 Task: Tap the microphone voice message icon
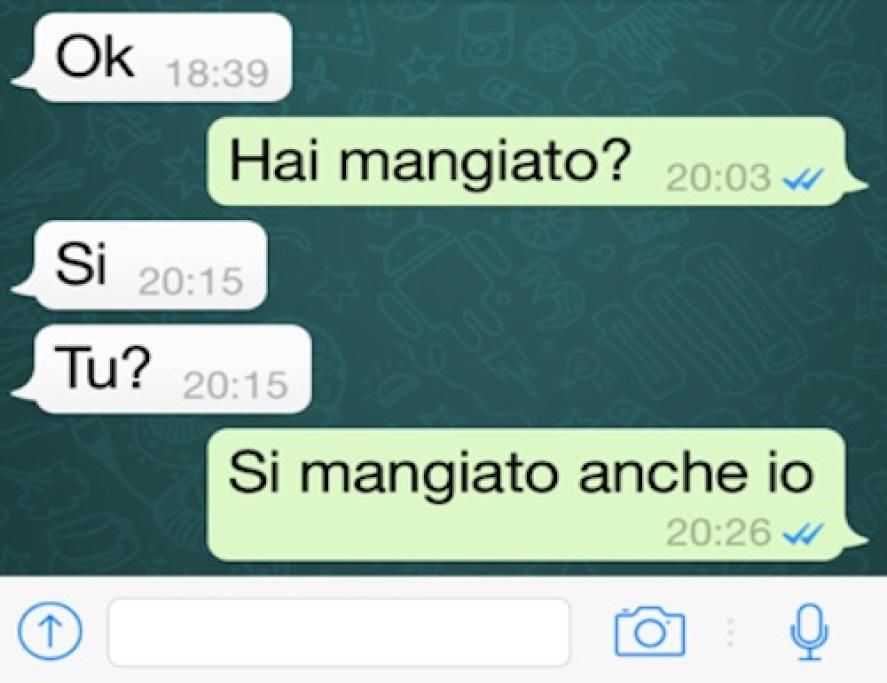[x=810, y=632]
